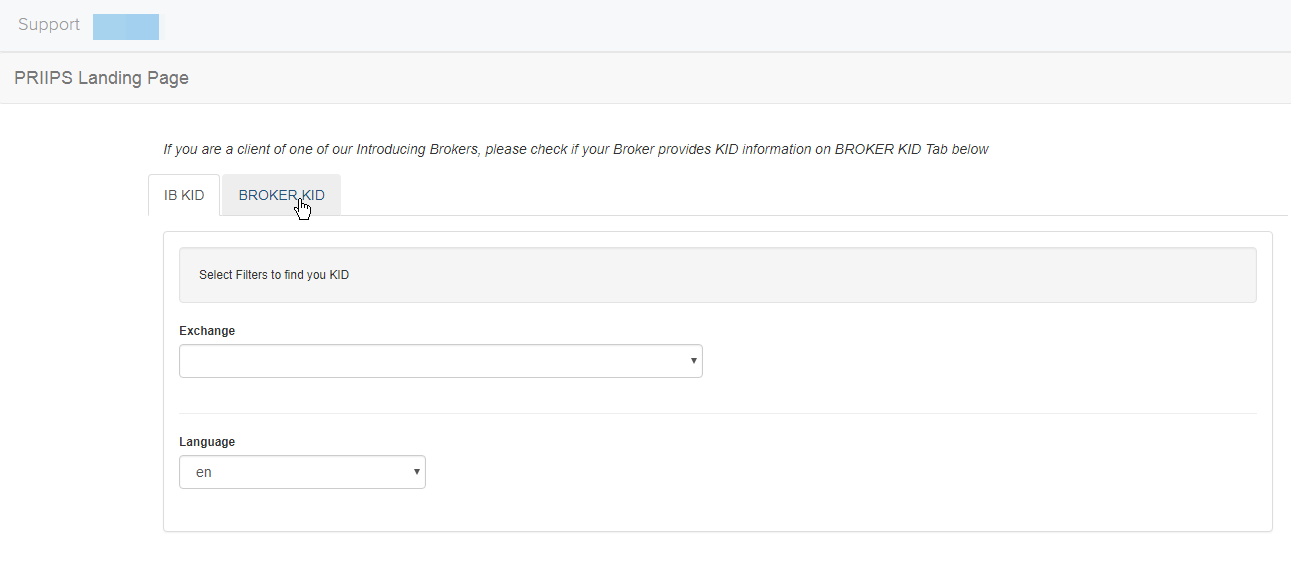Click the Language field label
1291x562 pixels.
[207, 442]
